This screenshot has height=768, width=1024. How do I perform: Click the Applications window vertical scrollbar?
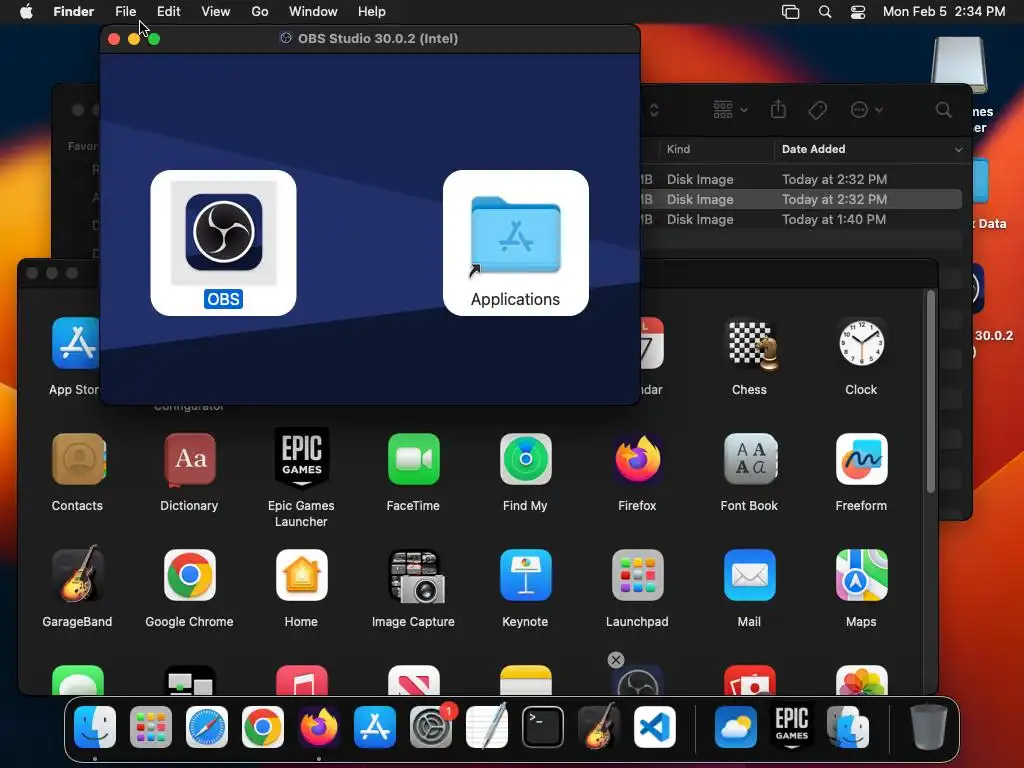click(x=931, y=392)
